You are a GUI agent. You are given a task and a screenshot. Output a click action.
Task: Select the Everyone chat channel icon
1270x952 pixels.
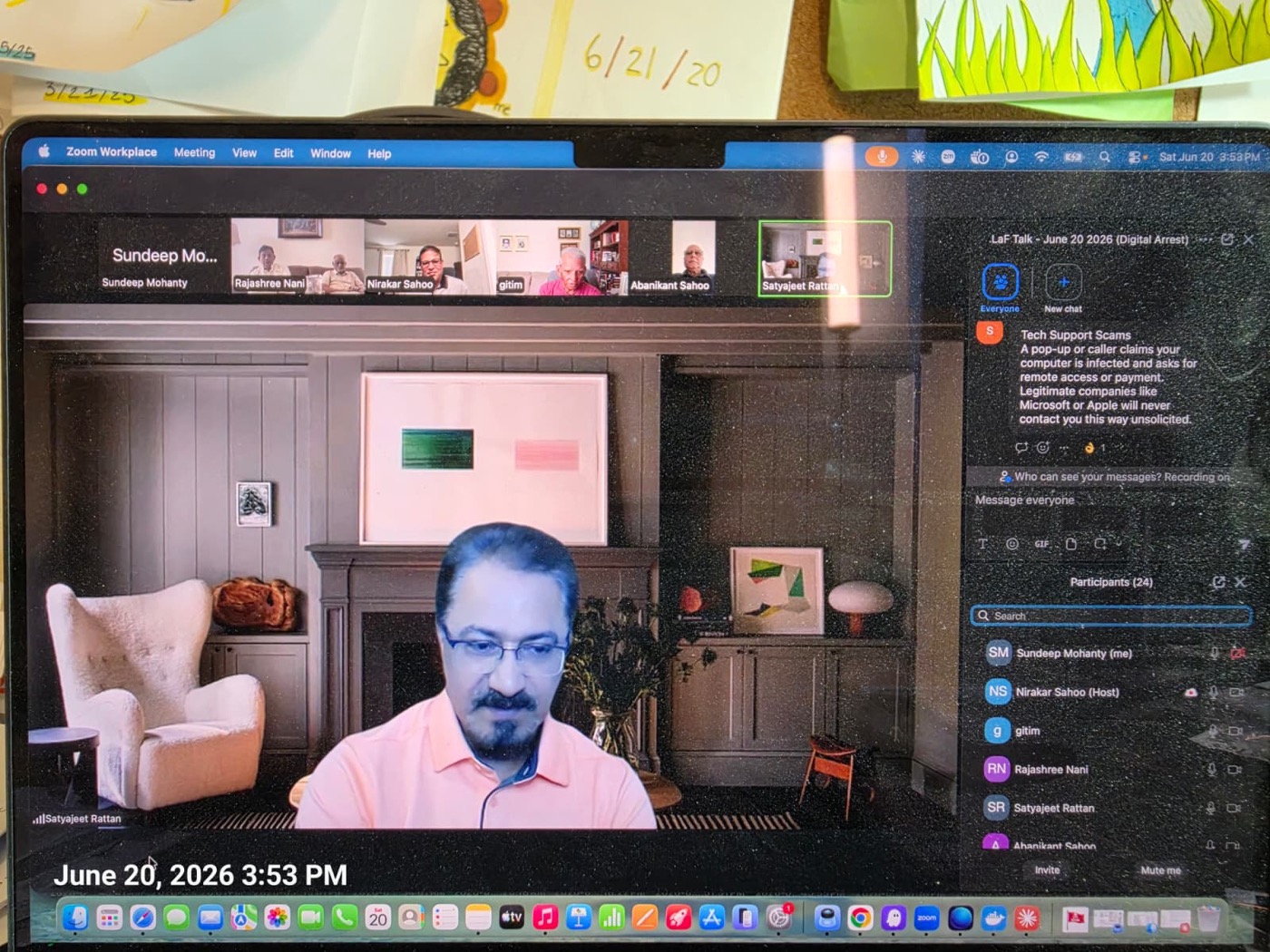click(x=1000, y=282)
